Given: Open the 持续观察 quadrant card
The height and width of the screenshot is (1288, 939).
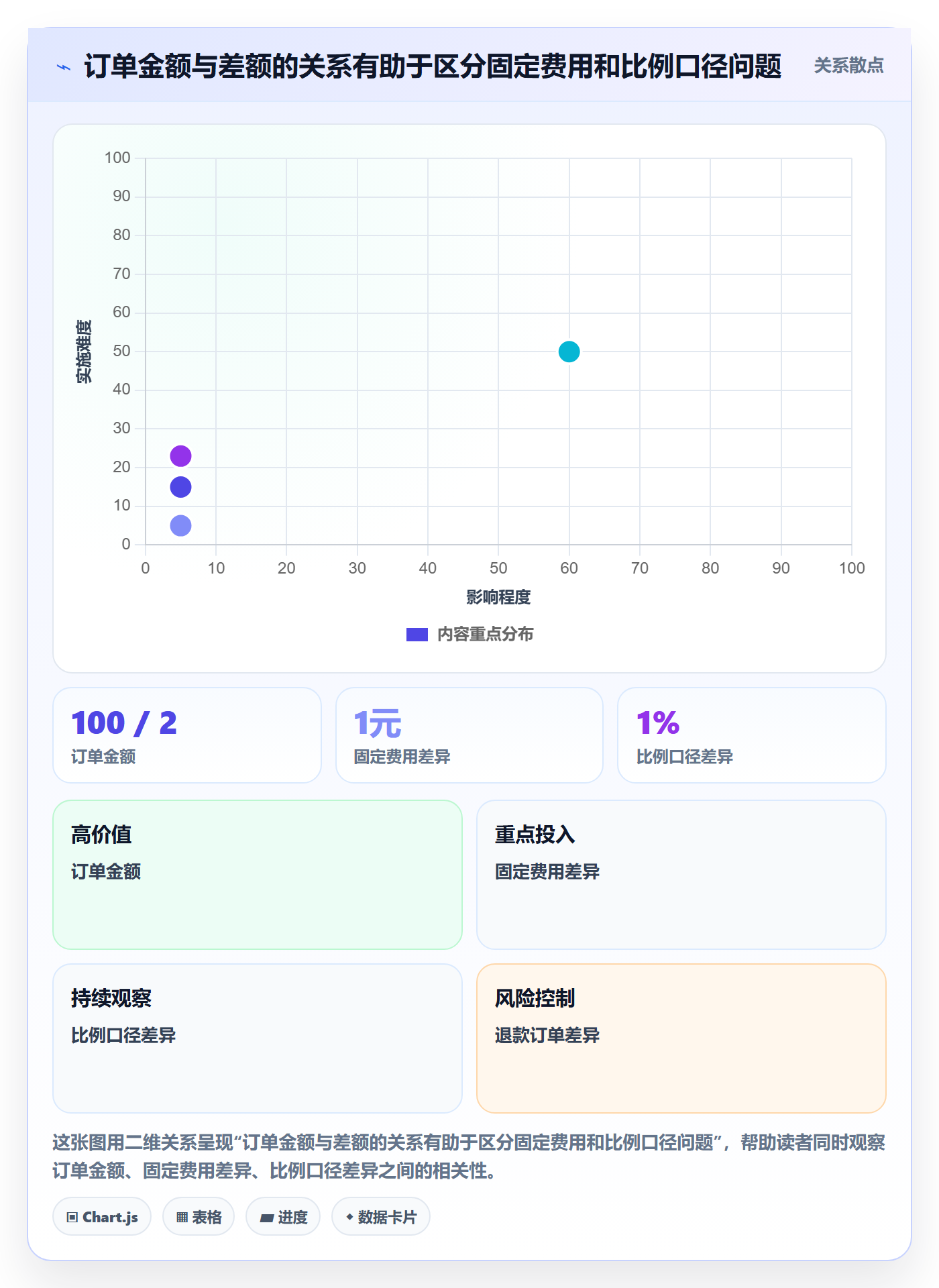Looking at the screenshot, I should pyautogui.click(x=258, y=1038).
